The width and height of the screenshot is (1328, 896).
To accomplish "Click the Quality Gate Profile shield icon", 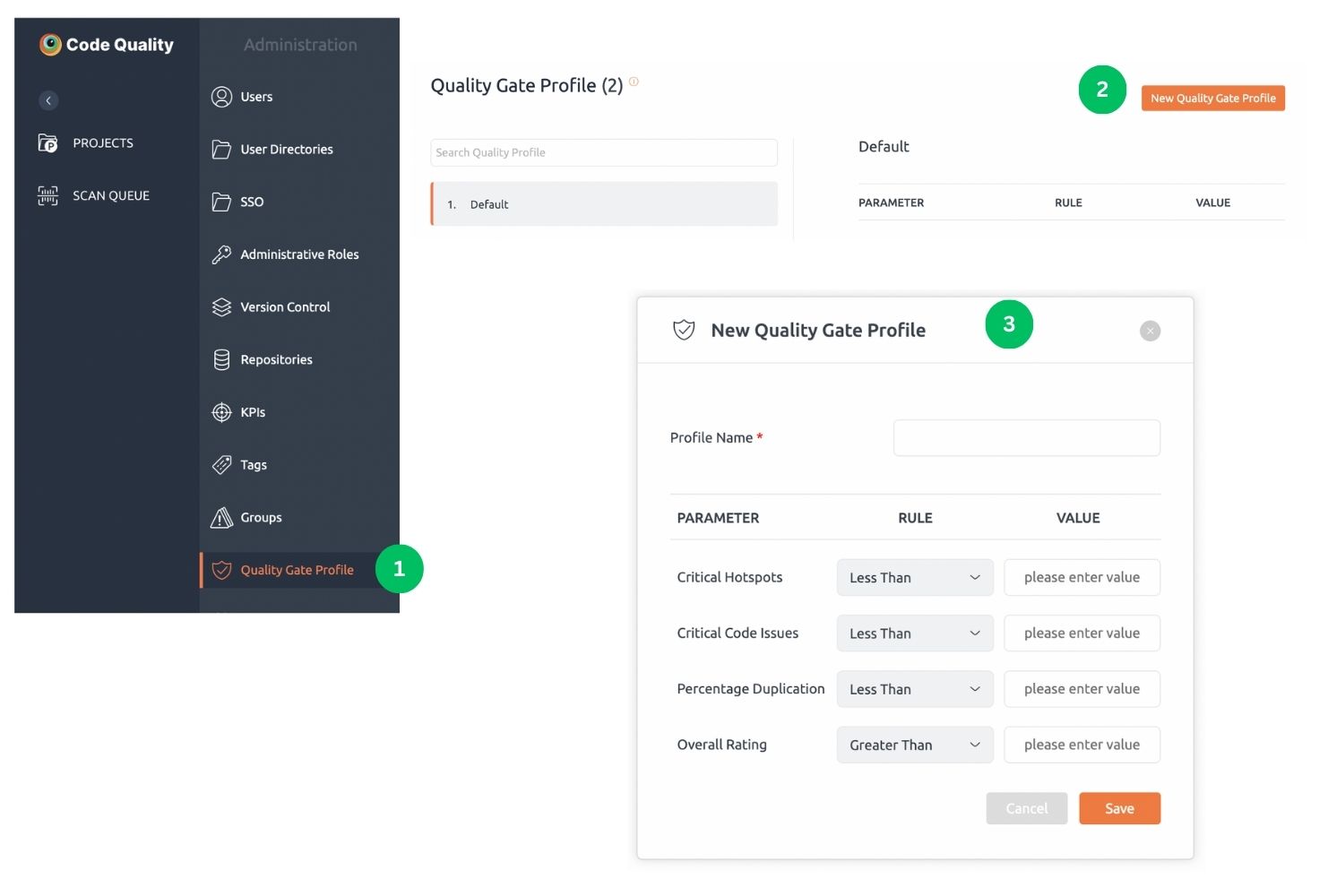I will pyautogui.click(x=221, y=570).
